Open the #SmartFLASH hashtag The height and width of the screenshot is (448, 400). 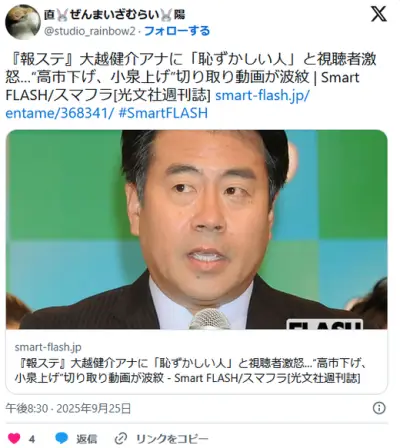pos(163,113)
